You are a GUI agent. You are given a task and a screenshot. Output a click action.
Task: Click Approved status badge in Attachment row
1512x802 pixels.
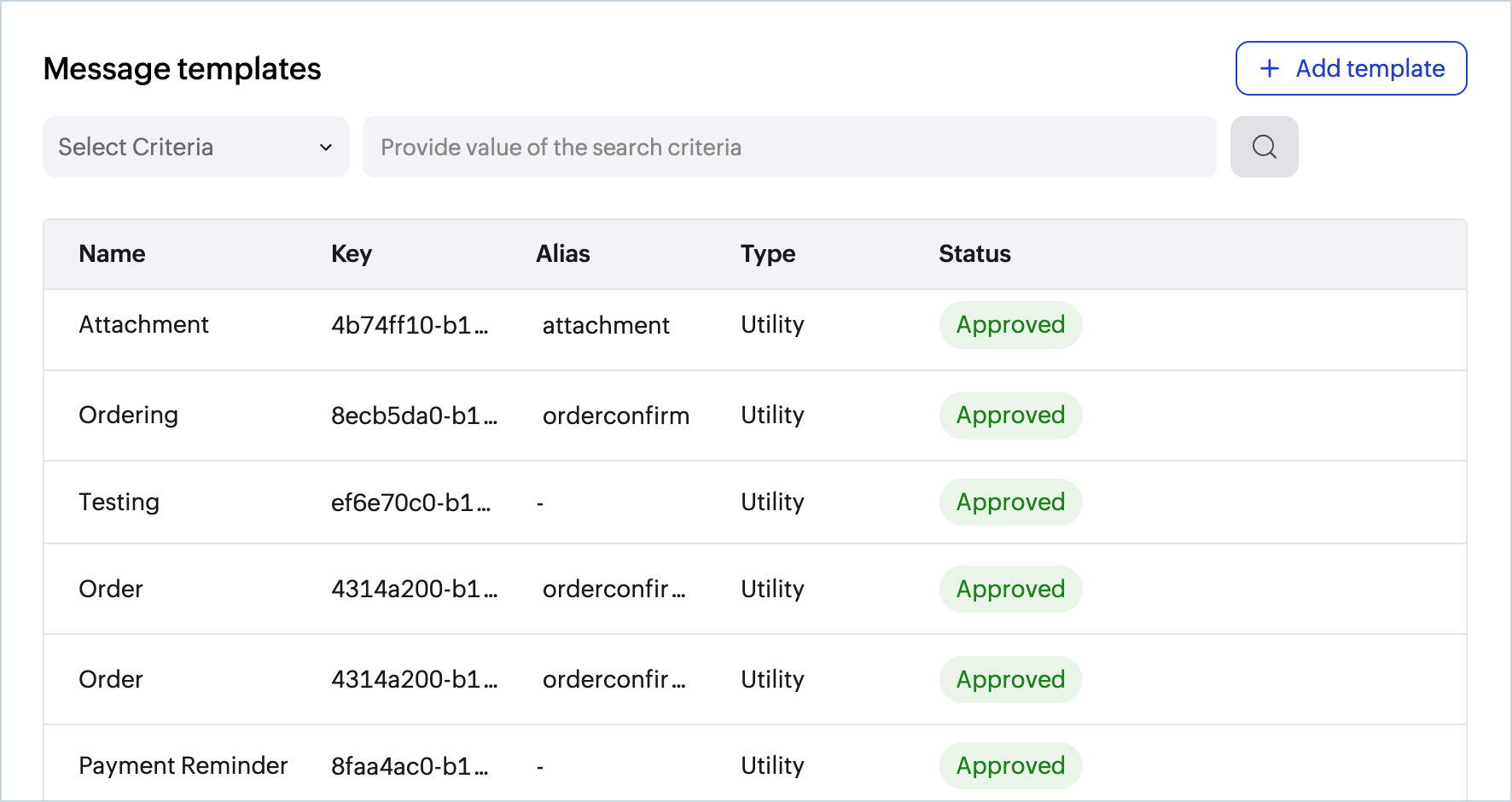[1010, 324]
